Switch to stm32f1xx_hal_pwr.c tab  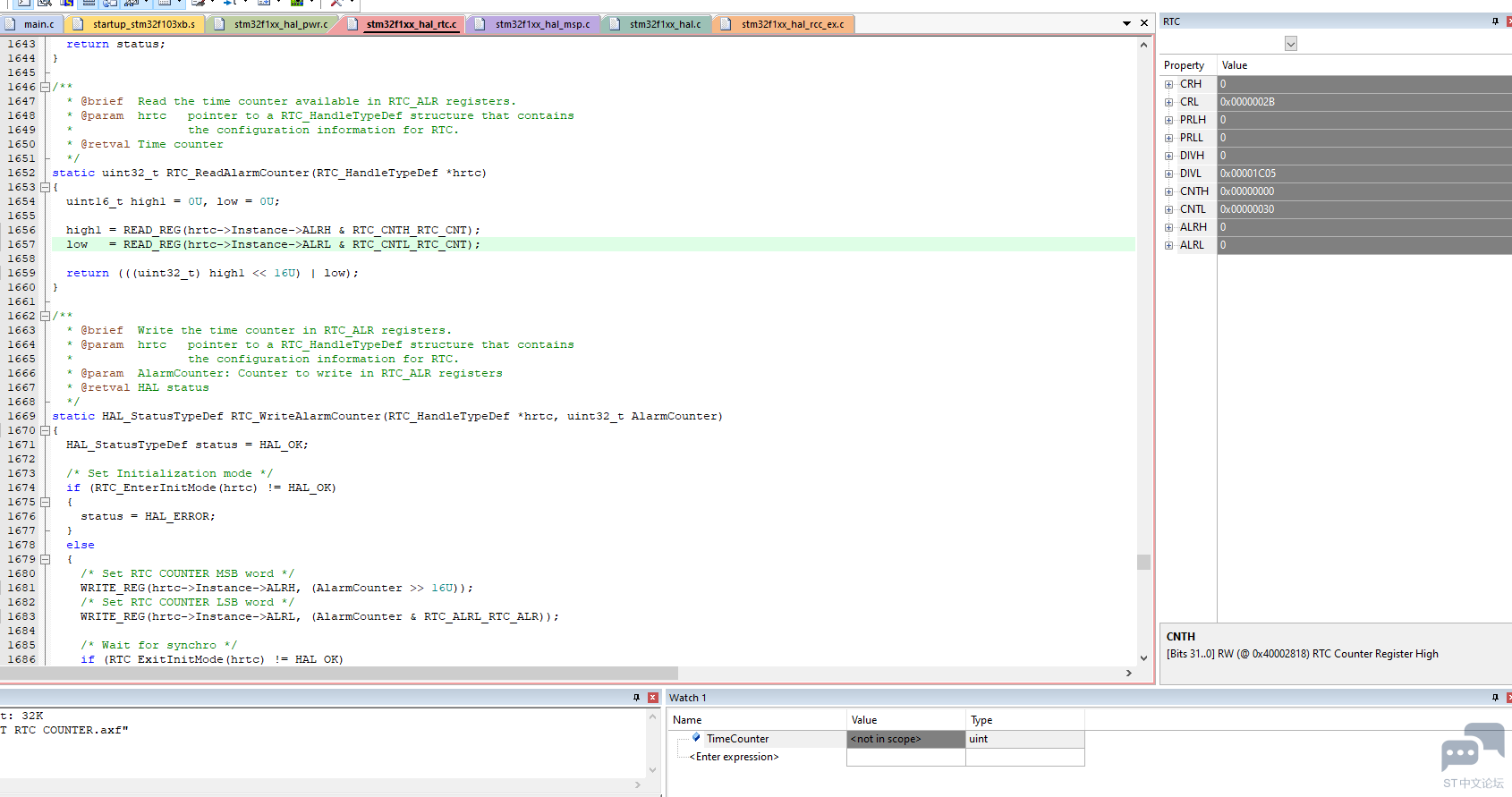pos(272,24)
